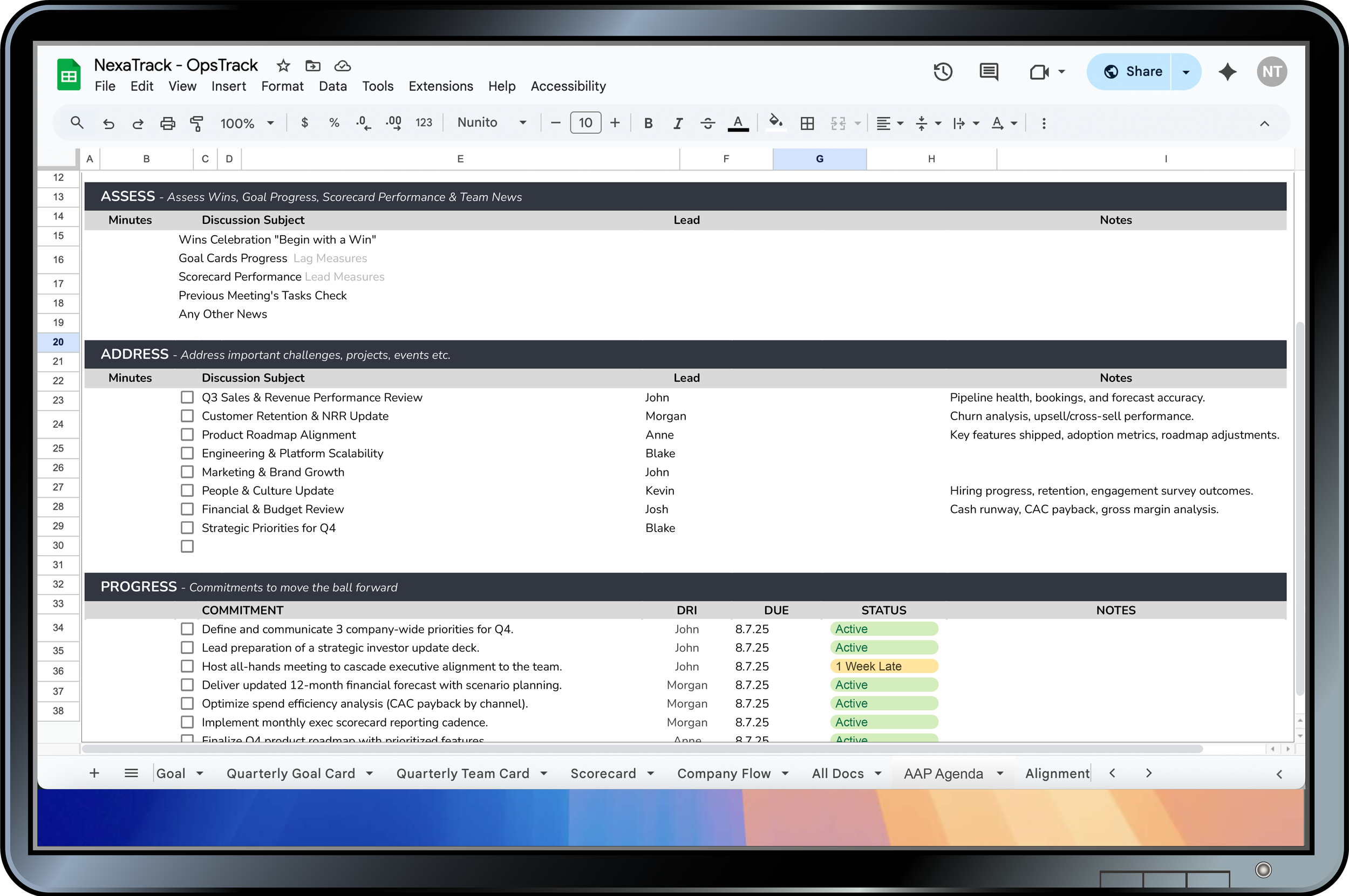Check Q3 Sales & Revenue Performance Review box
The image size is (1349, 896).
pyautogui.click(x=187, y=397)
